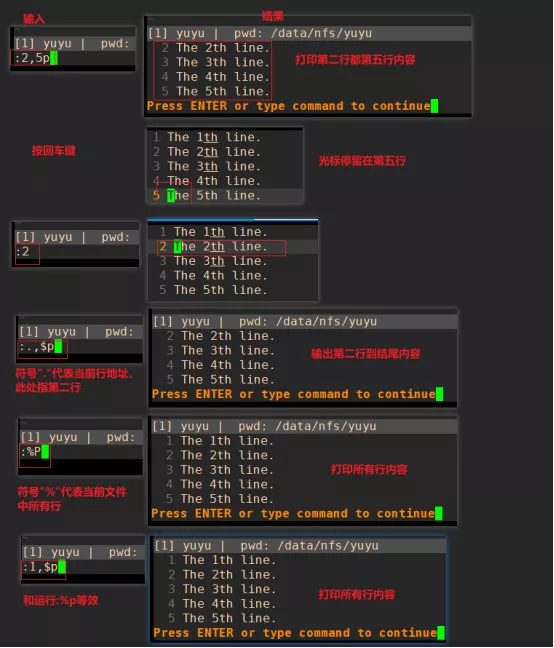The image size is (554, 648).
Task: Click the :1,$p command input line
Action: pos(83,567)
